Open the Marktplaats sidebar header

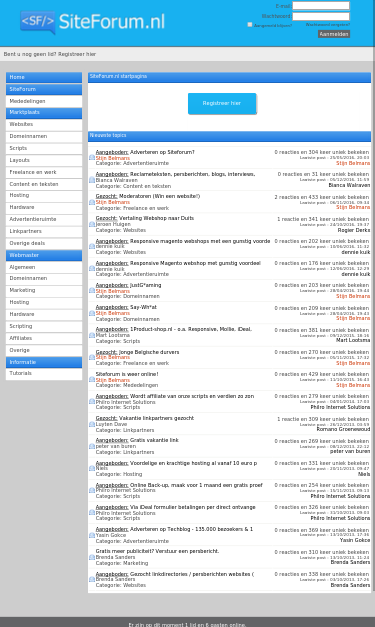click(x=44, y=113)
